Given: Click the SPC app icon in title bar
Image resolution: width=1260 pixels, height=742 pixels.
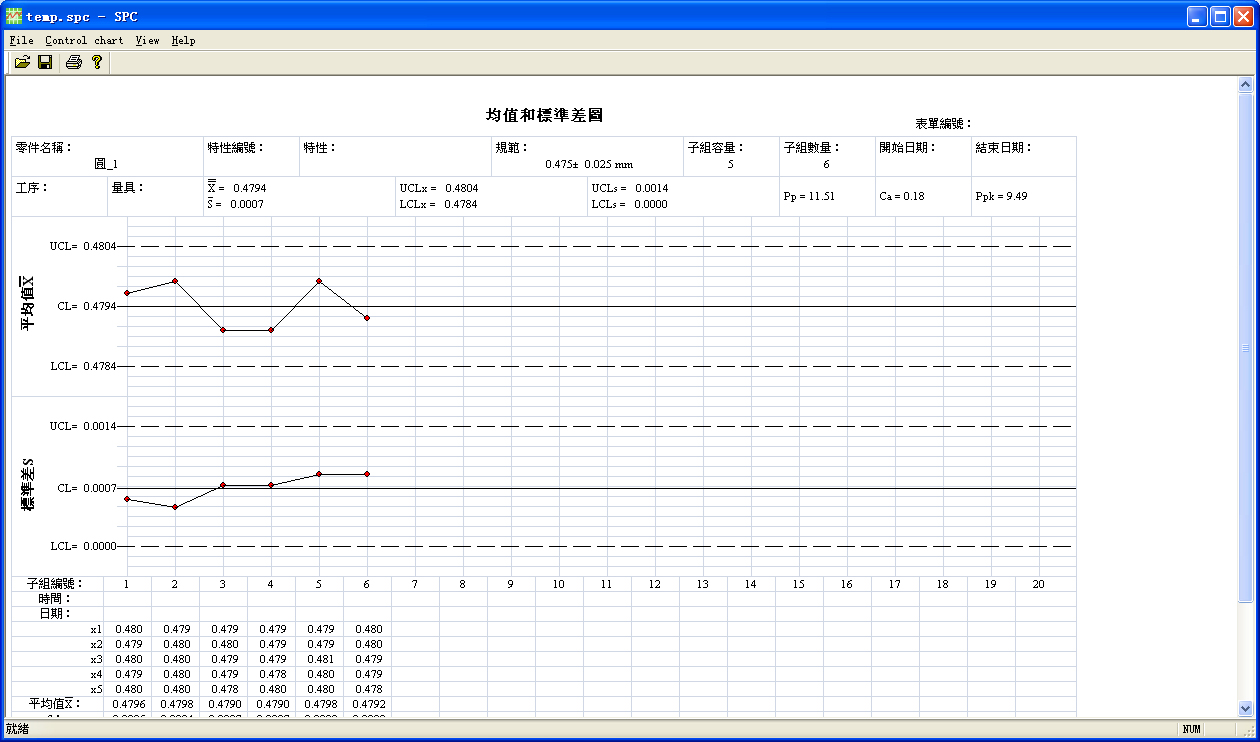Looking at the screenshot, I should [14, 17].
